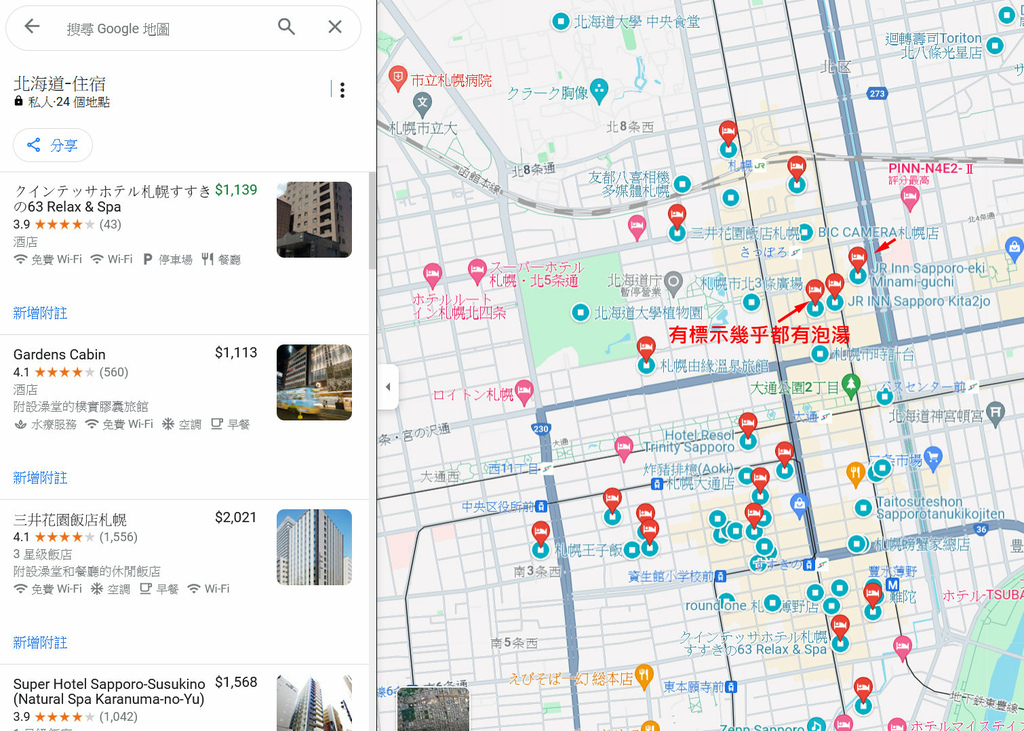
Task: Select the 札幌市時計台 saved marker
Action: (x=820, y=353)
